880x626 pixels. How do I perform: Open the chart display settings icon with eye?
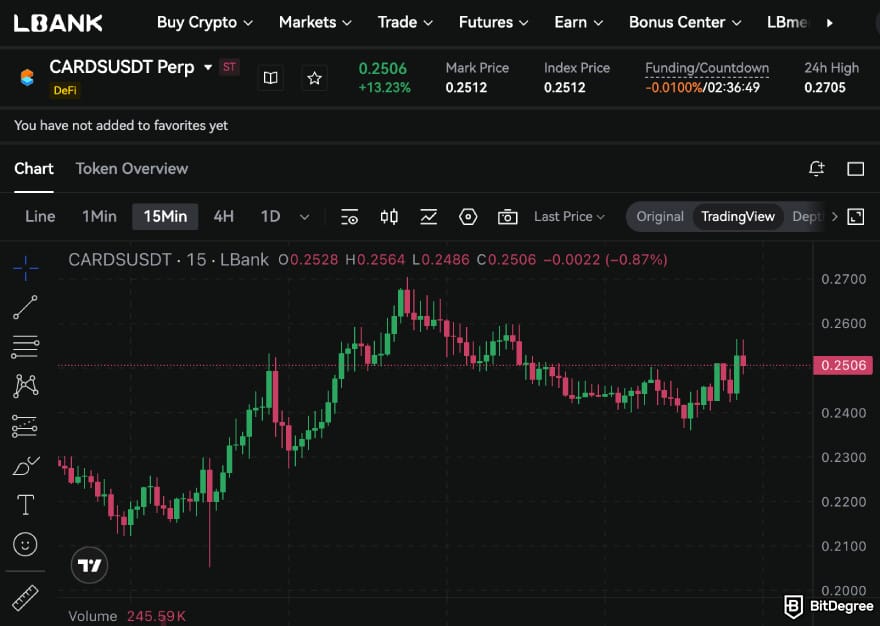coord(349,217)
